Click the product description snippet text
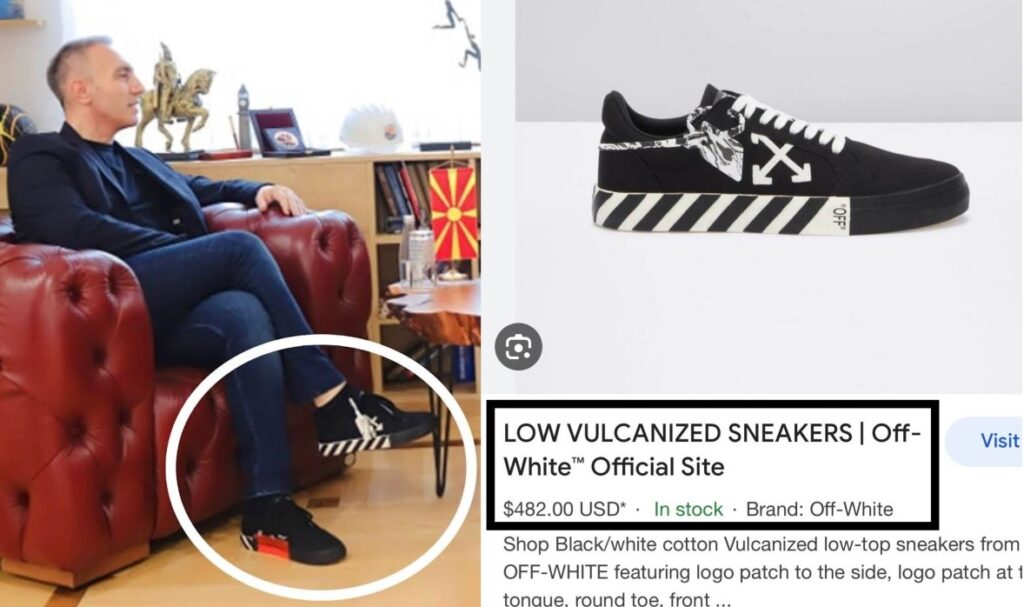The height and width of the screenshot is (607, 1024). click(x=761, y=572)
